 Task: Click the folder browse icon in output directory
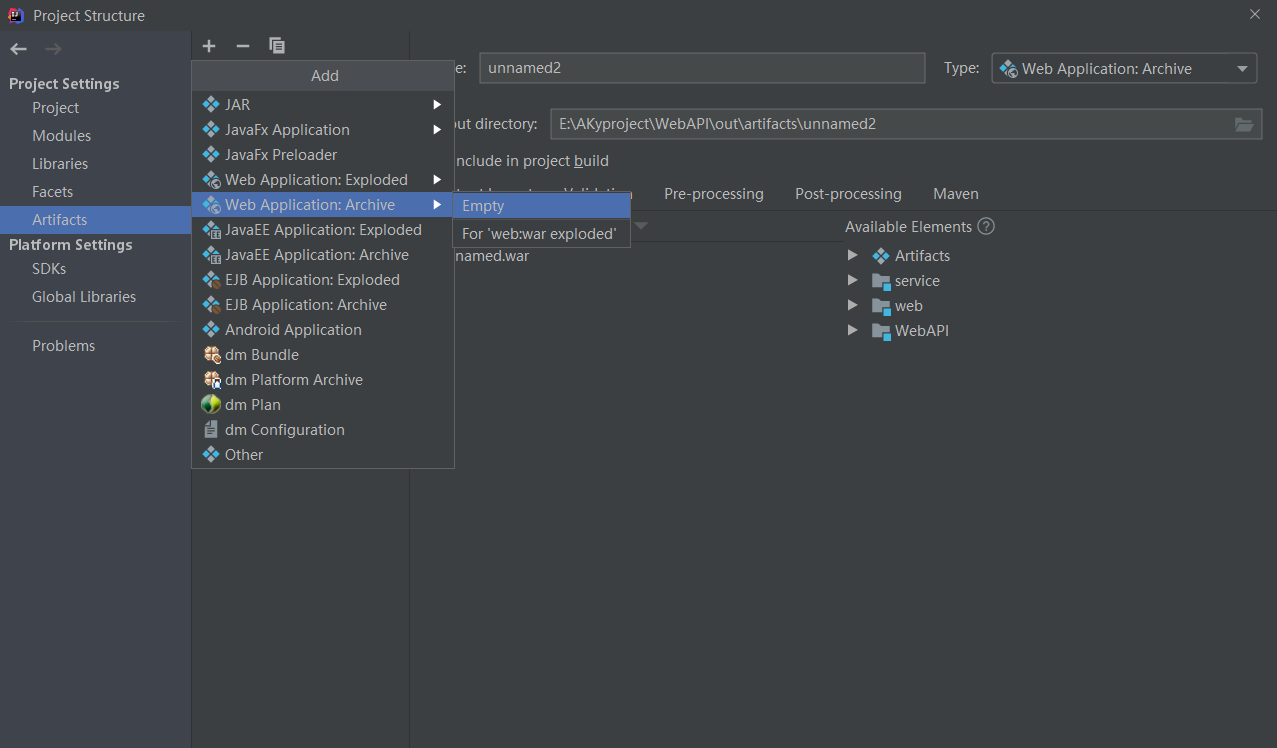tap(1243, 124)
